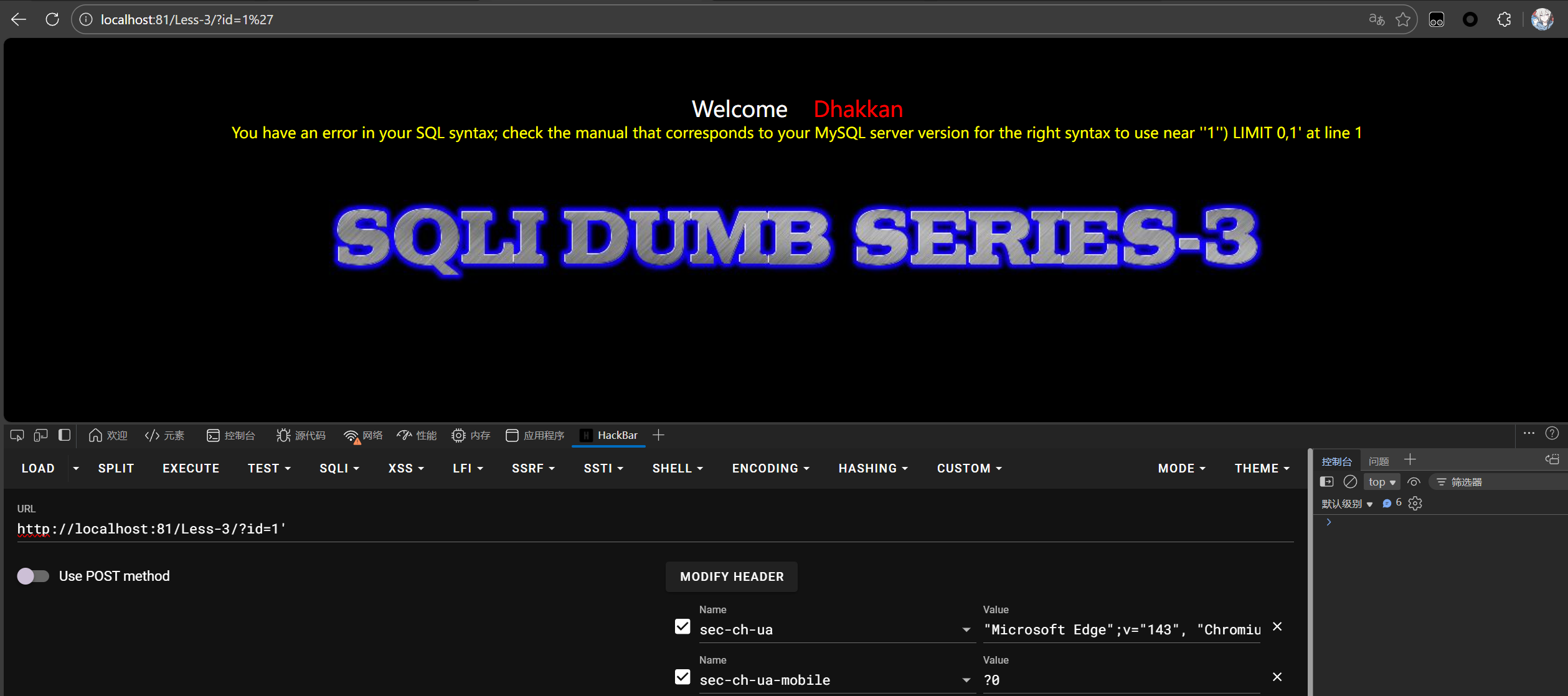Remove the sec-ch-ua header row
The image size is (1568, 696).
click(1277, 627)
